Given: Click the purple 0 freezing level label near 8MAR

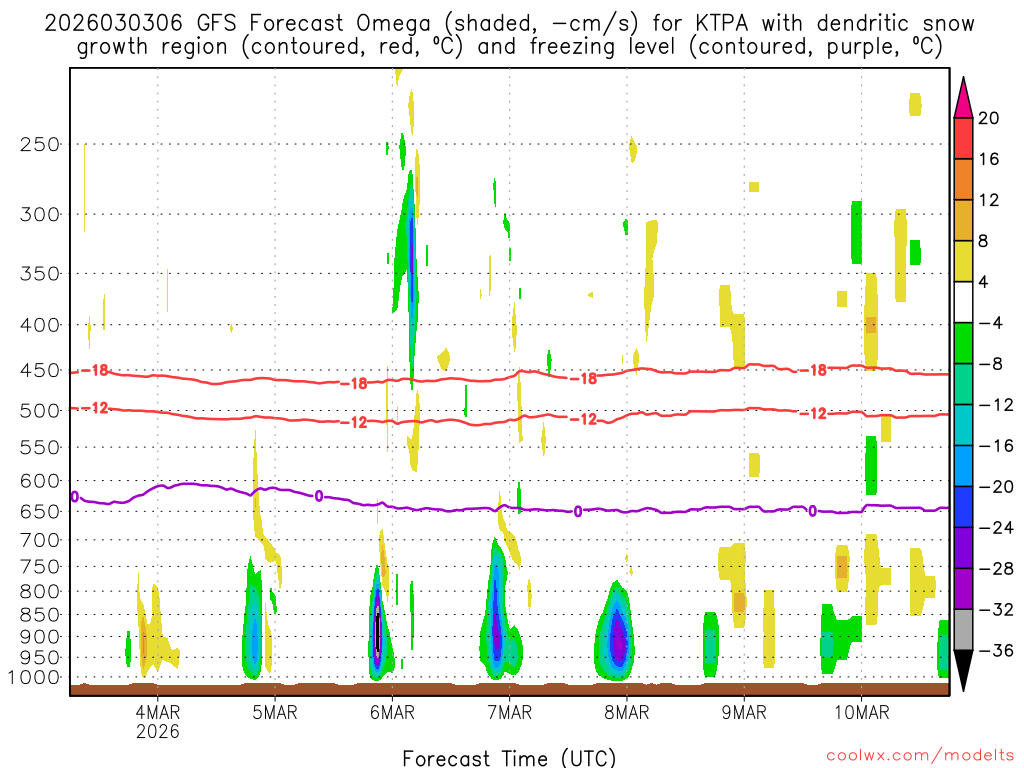Looking at the screenshot, I should pyautogui.click(x=578, y=512).
